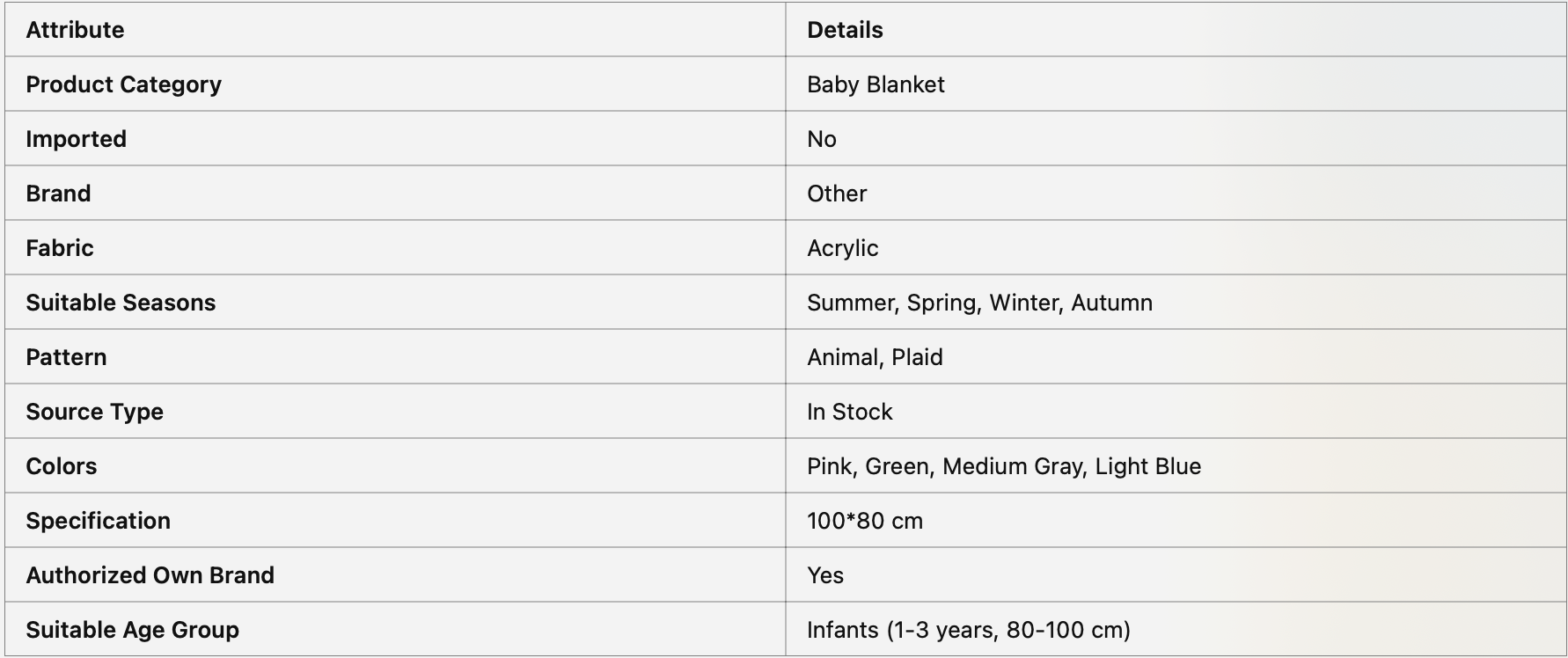Select the Authorized Own Brand label
The height and width of the screenshot is (658, 1568).
(150, 575)
